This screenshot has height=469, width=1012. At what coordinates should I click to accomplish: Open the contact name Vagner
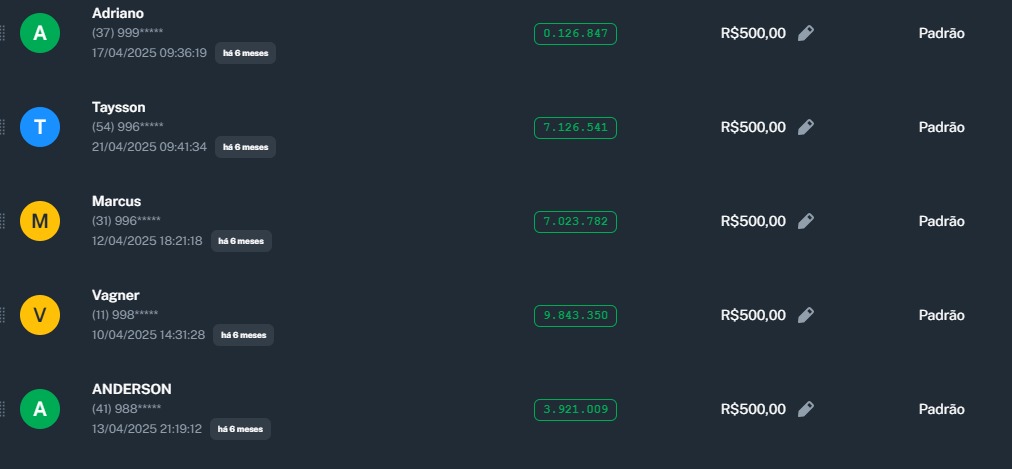pyautogui.click(x=115, y=295)
